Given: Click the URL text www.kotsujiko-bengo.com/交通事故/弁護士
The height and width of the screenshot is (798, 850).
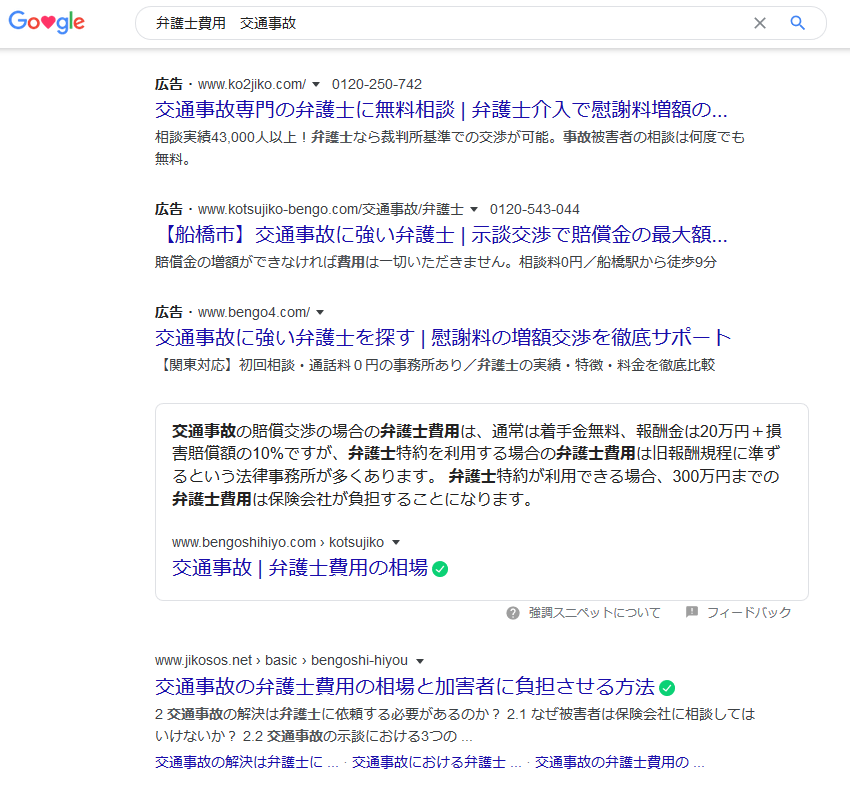Looking at the screenshot, I should point(331,209).
